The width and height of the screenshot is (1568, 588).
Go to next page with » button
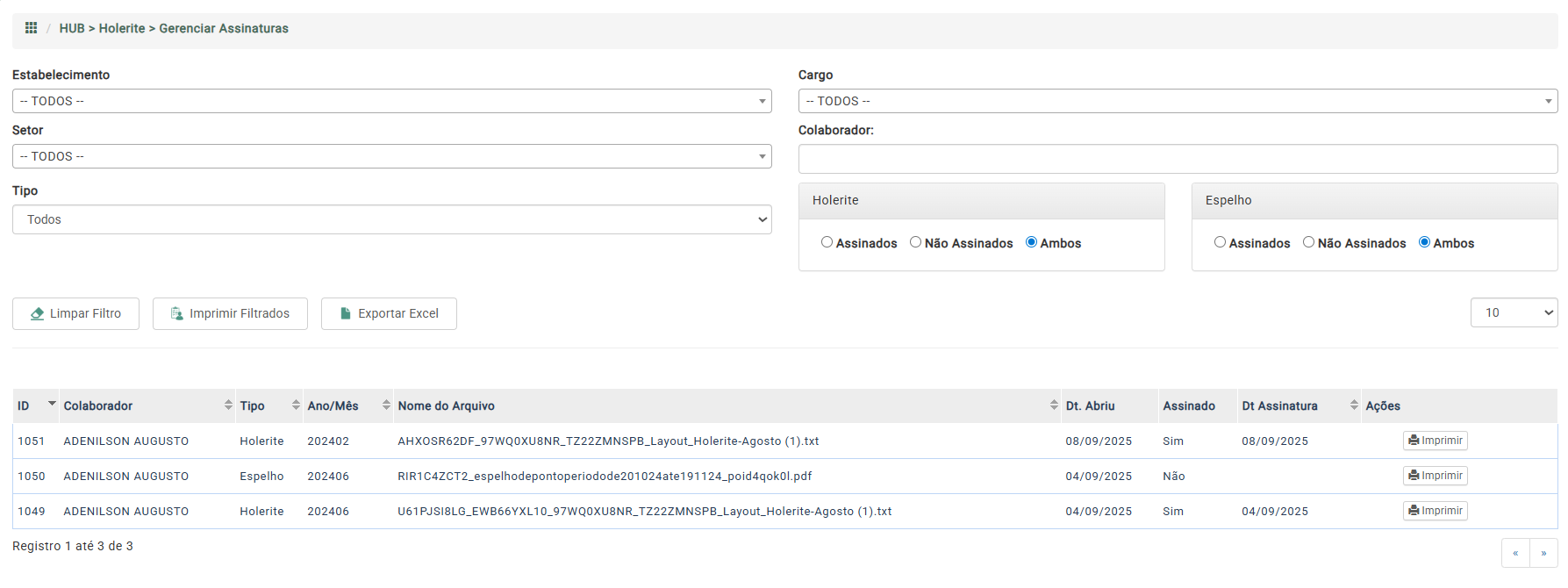[1543, 553]
